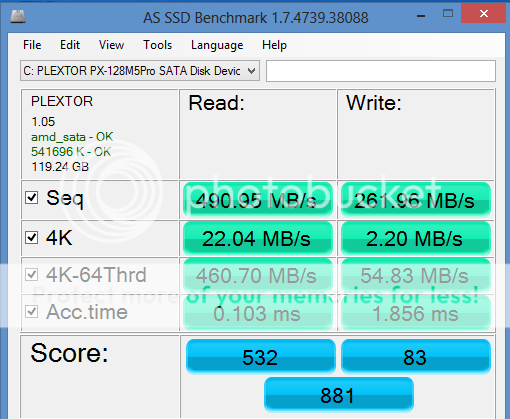The image size is (510, 419).
Task: Click the Score: label
Action: click(69, 353)
